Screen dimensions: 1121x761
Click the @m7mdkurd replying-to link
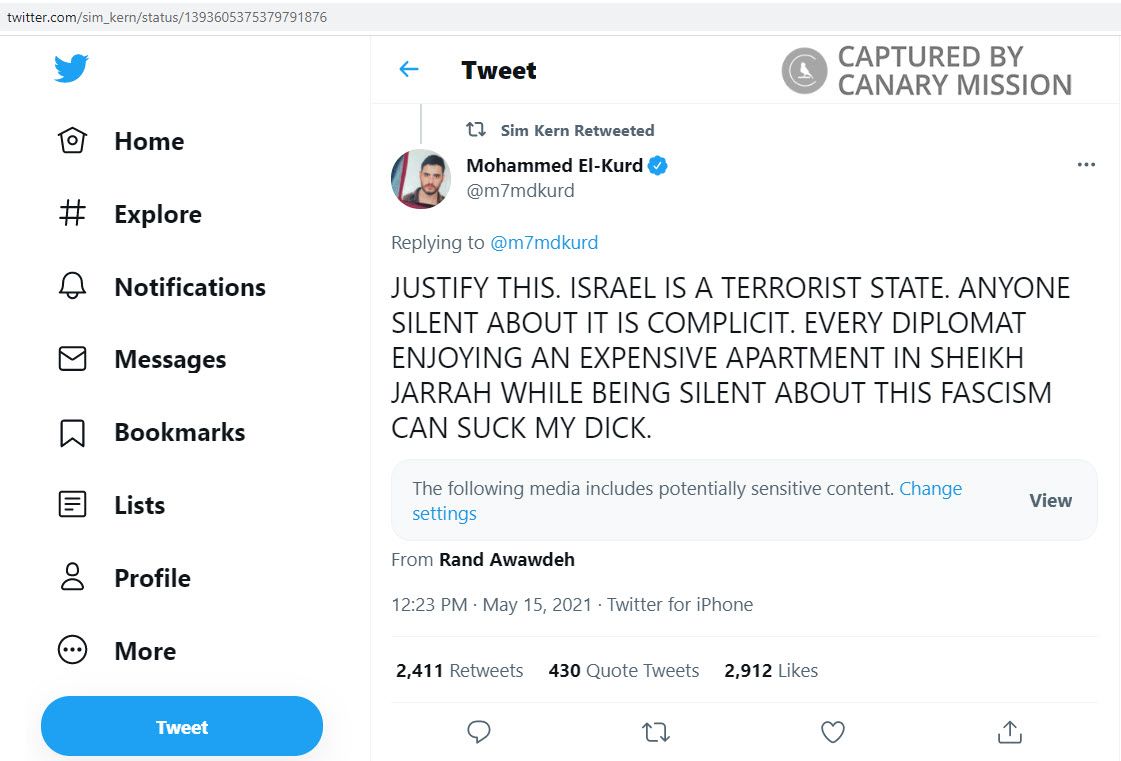[x=545, y=242]
